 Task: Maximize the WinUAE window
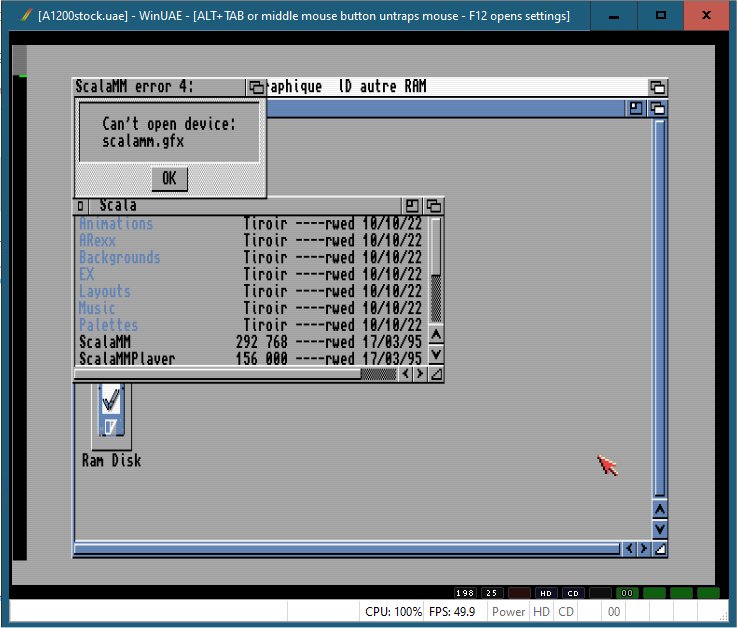click(x=660, y=16)
